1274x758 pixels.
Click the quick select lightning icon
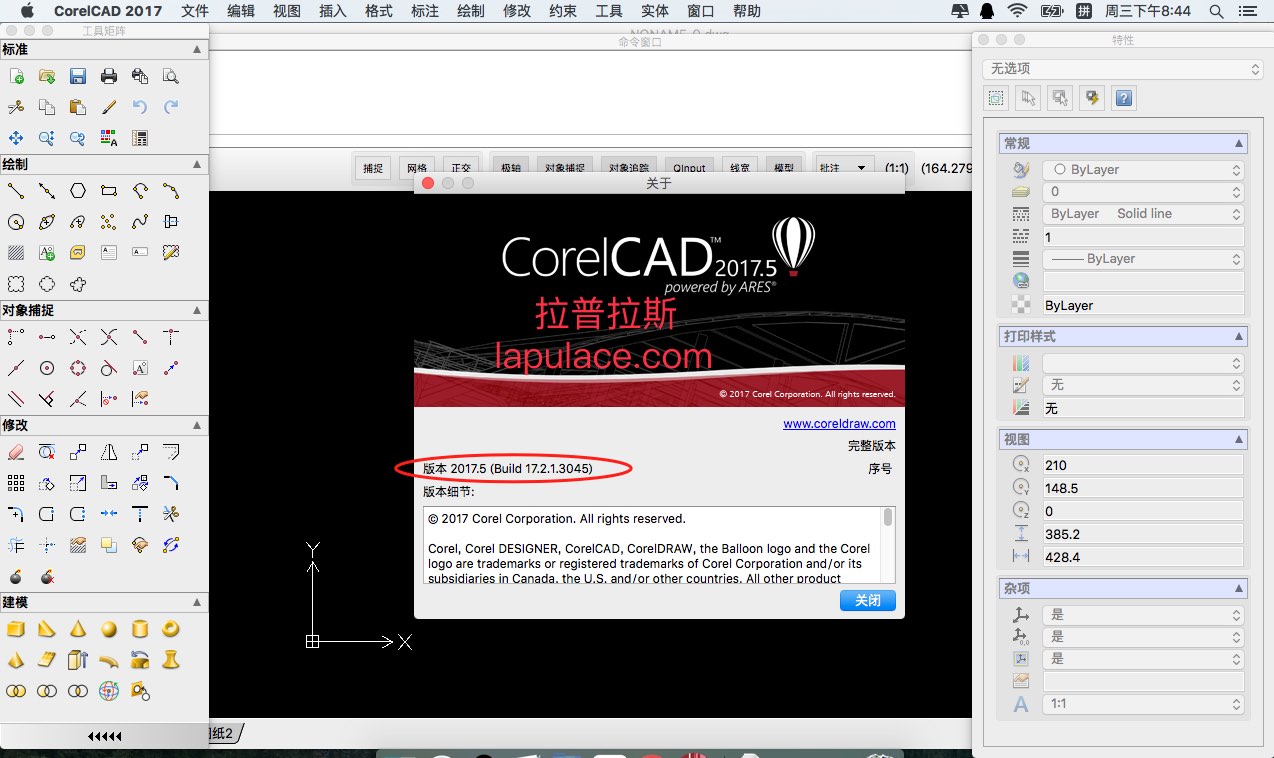click(x=1092, y=98)
